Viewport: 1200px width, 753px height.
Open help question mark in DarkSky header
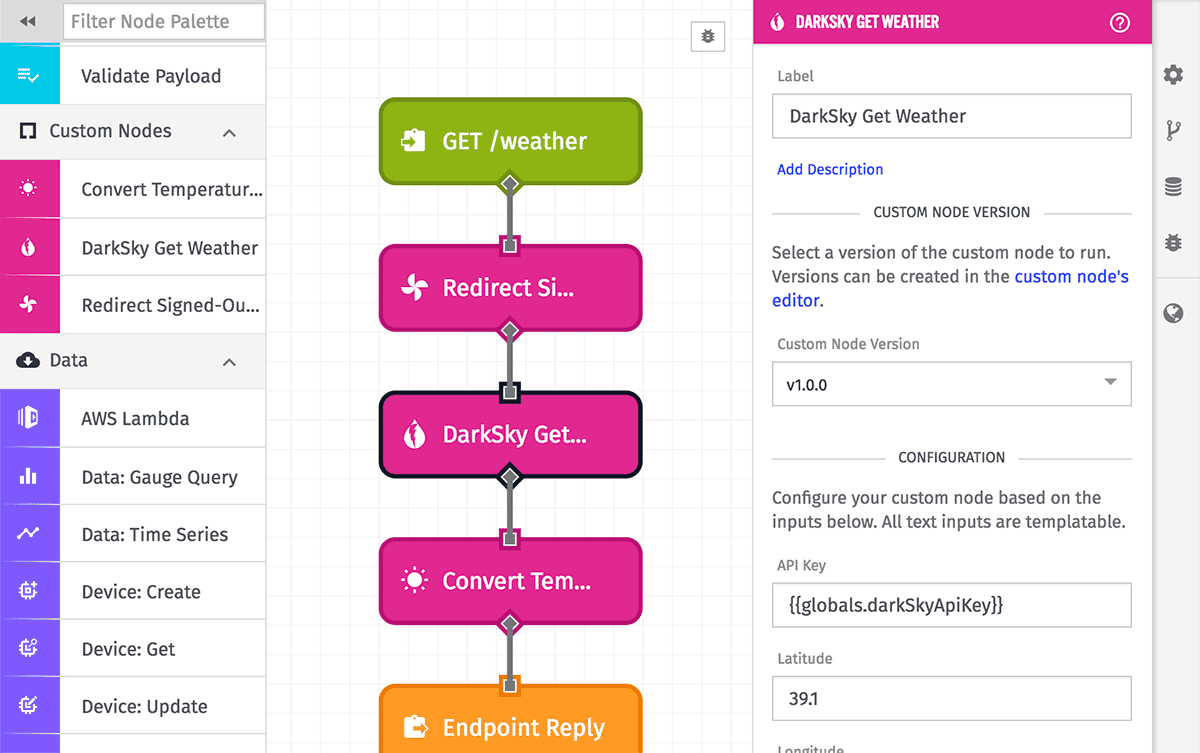click(1120, 22)
